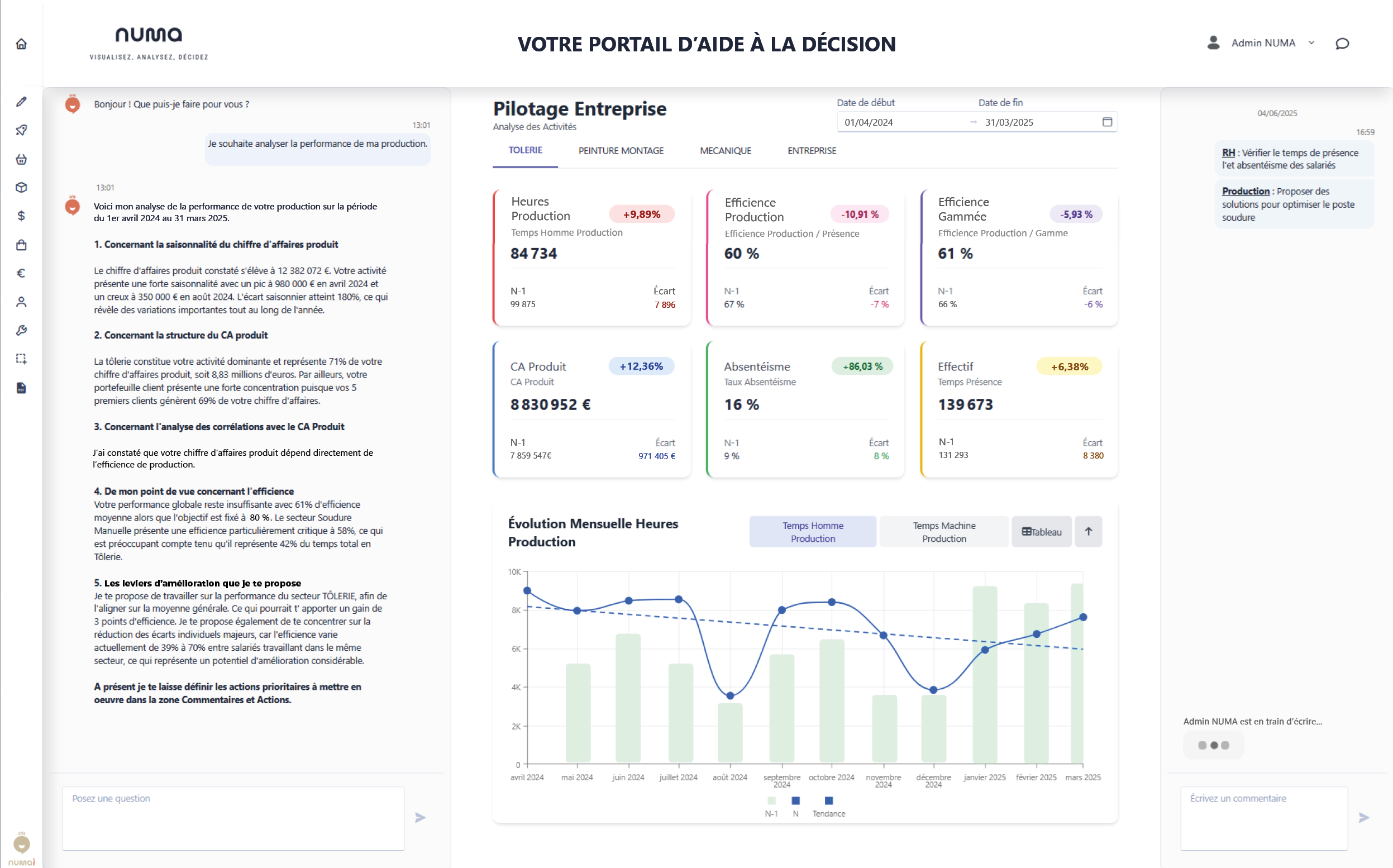Show the Tableau view button
Image resolution: width=1393 pixels, height=868 pixels.
click(x=1041, y=532)
